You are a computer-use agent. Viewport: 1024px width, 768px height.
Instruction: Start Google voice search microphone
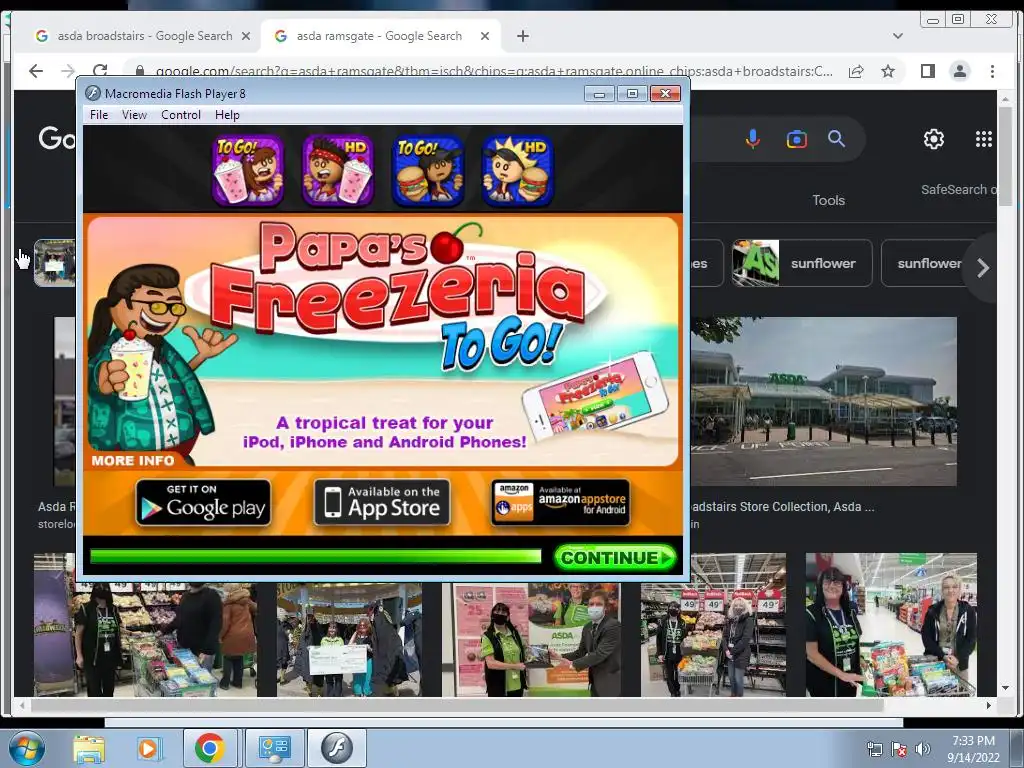752,138
